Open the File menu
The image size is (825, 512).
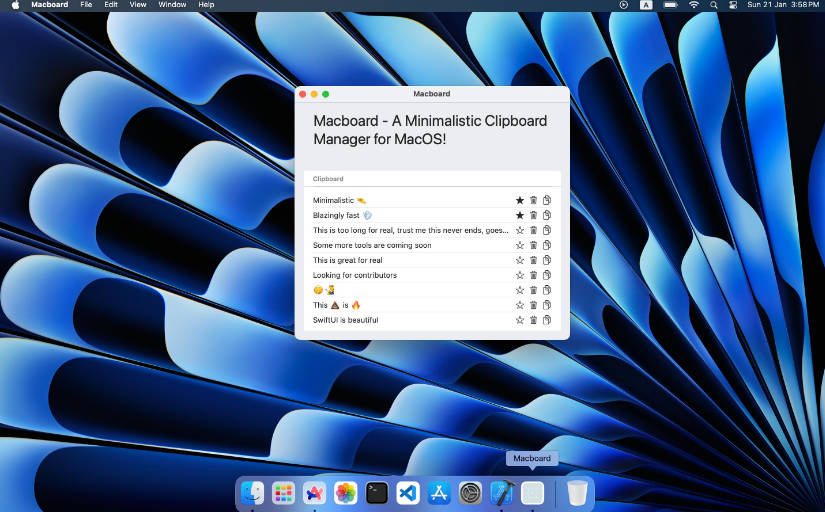tap(86, 5)
